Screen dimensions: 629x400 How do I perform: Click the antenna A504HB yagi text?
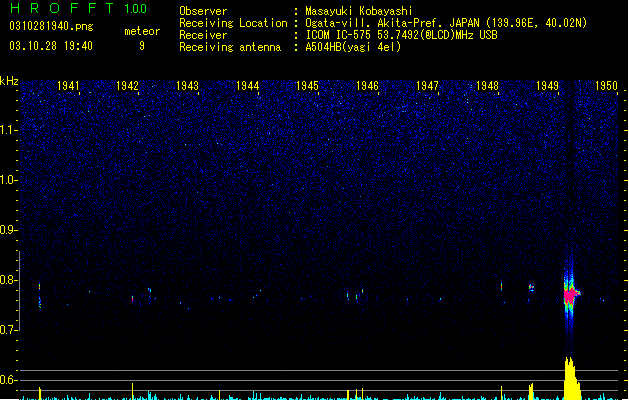353,47
